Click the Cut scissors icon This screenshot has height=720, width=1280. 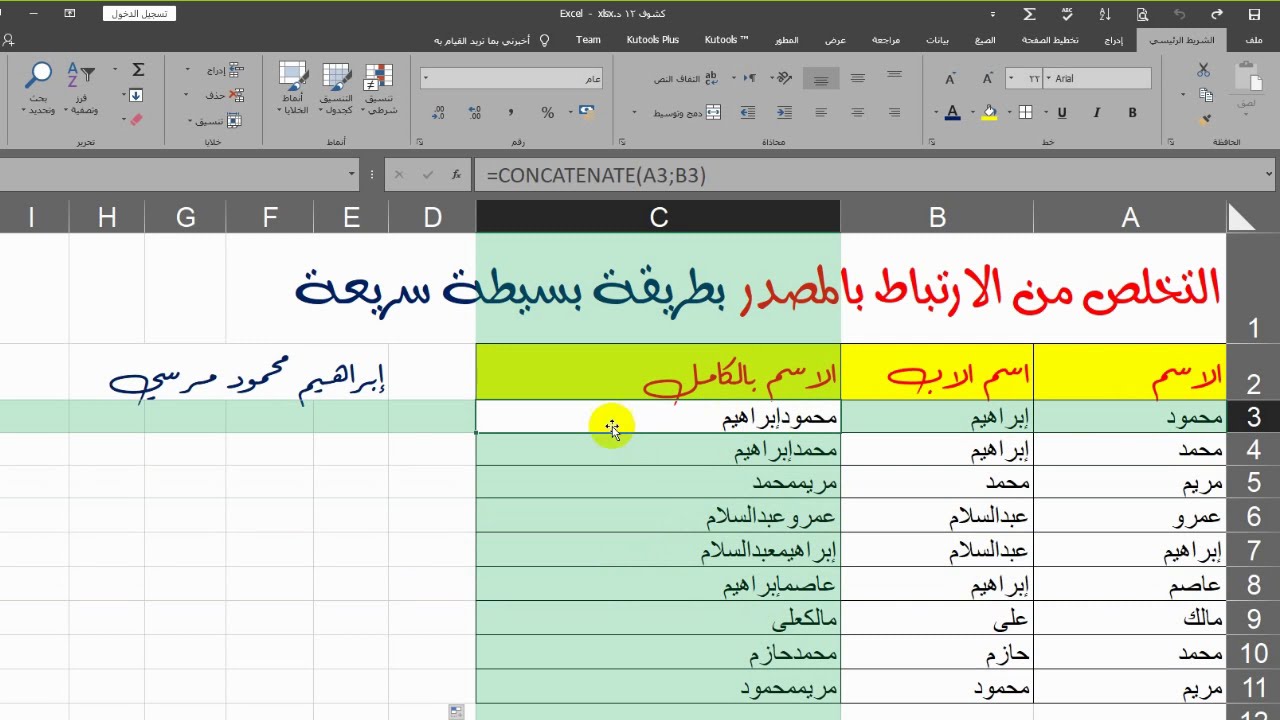[x=1203, y=70]
